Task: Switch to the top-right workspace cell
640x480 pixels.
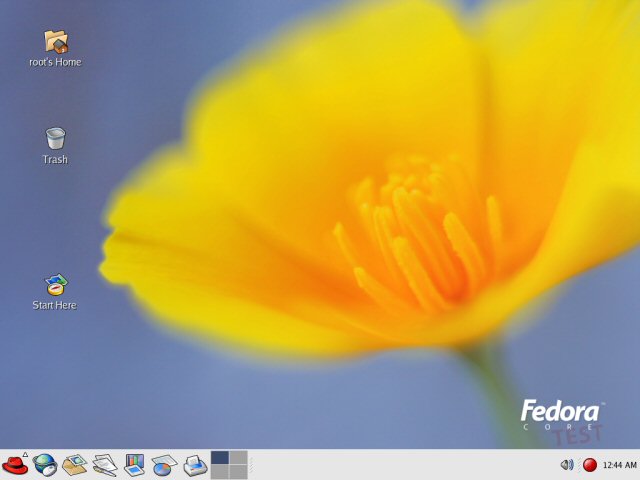Action: (x=238, y=458)
